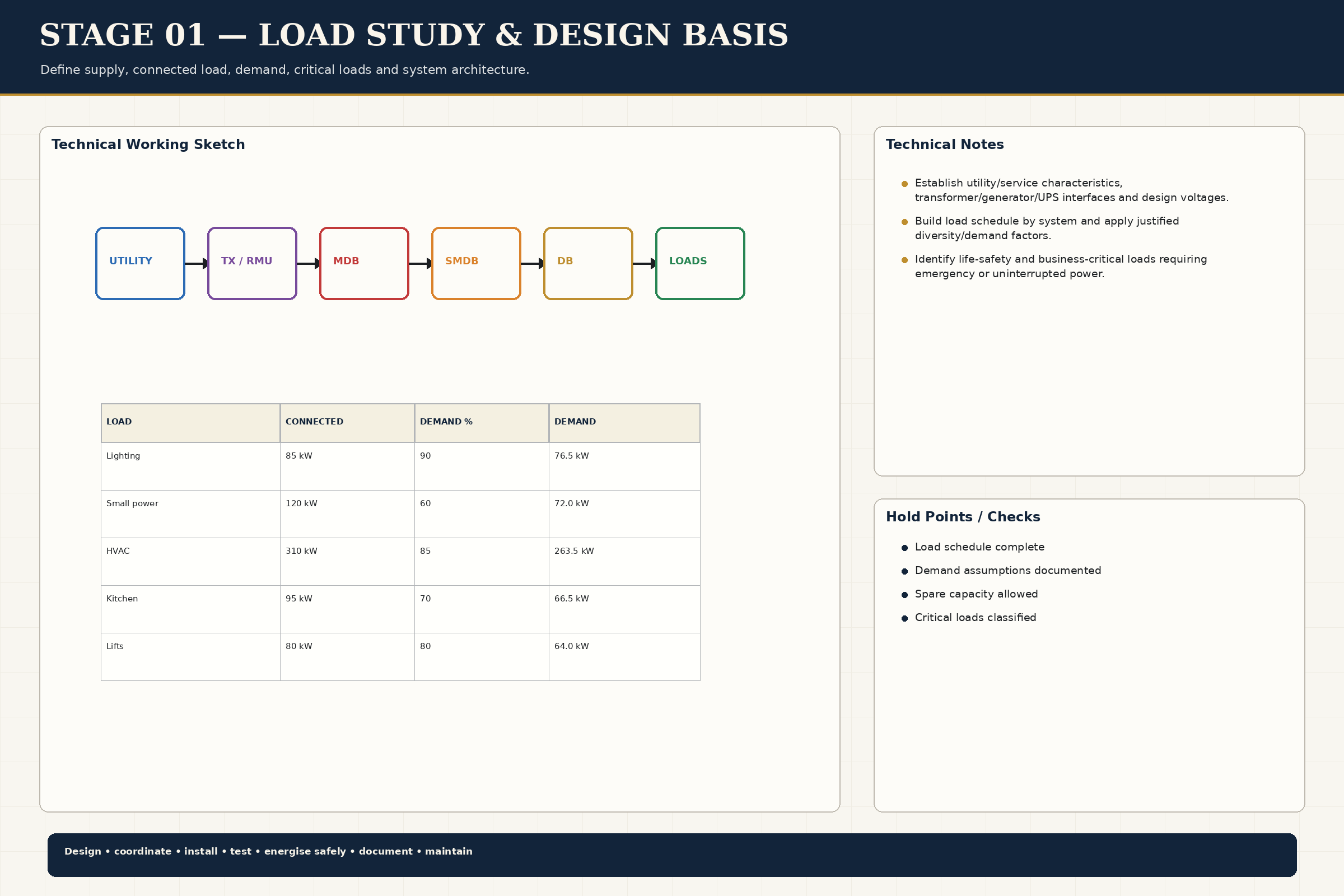Select the green LOADS block
1344x896 pixels.
[700, 263]
